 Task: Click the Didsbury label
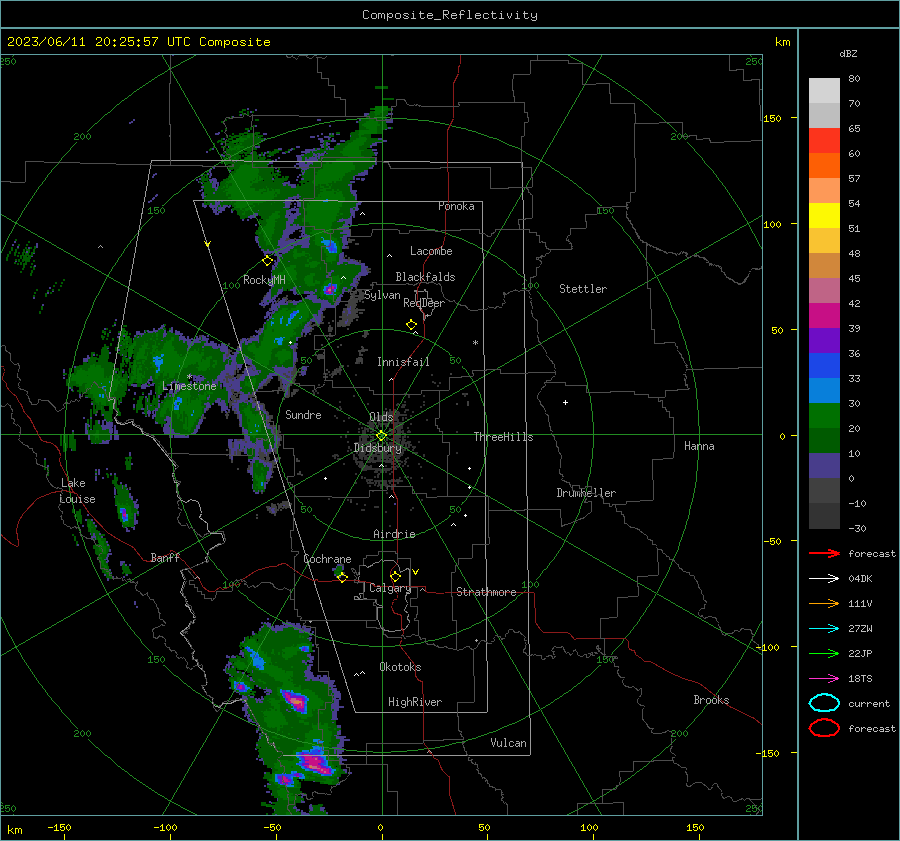coord(377,448)
